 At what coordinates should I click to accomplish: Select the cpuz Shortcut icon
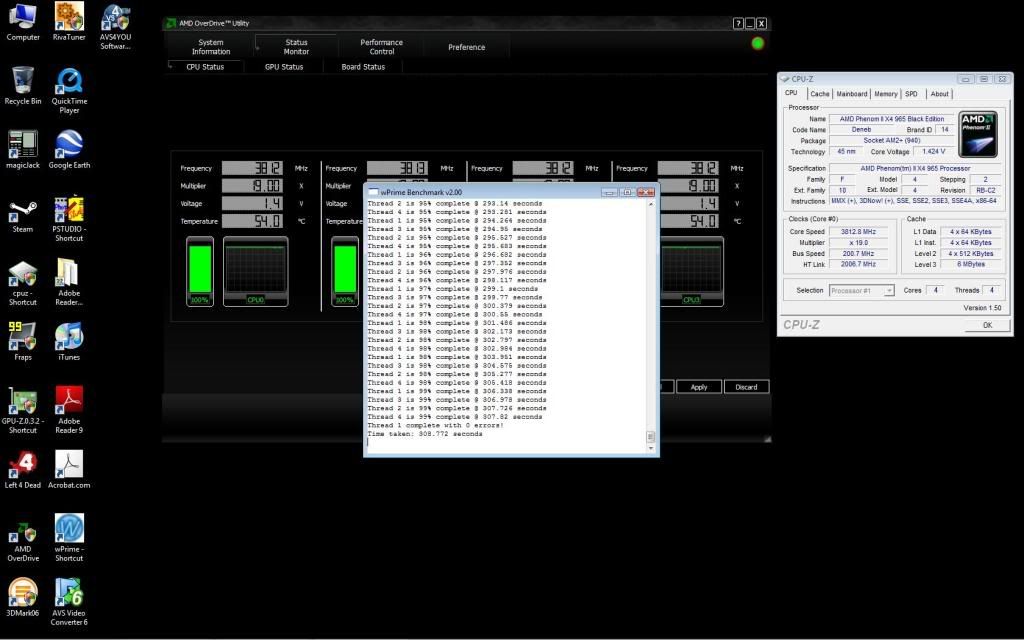23,283
